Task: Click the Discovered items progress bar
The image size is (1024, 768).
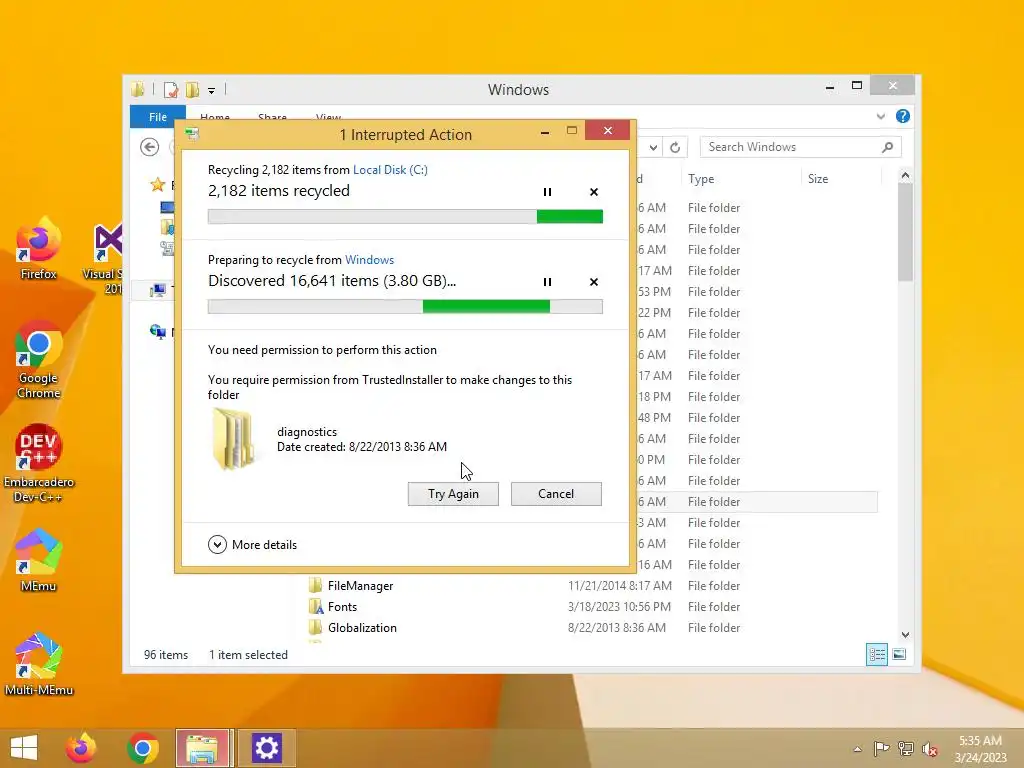Action: (x=405, y=307)
